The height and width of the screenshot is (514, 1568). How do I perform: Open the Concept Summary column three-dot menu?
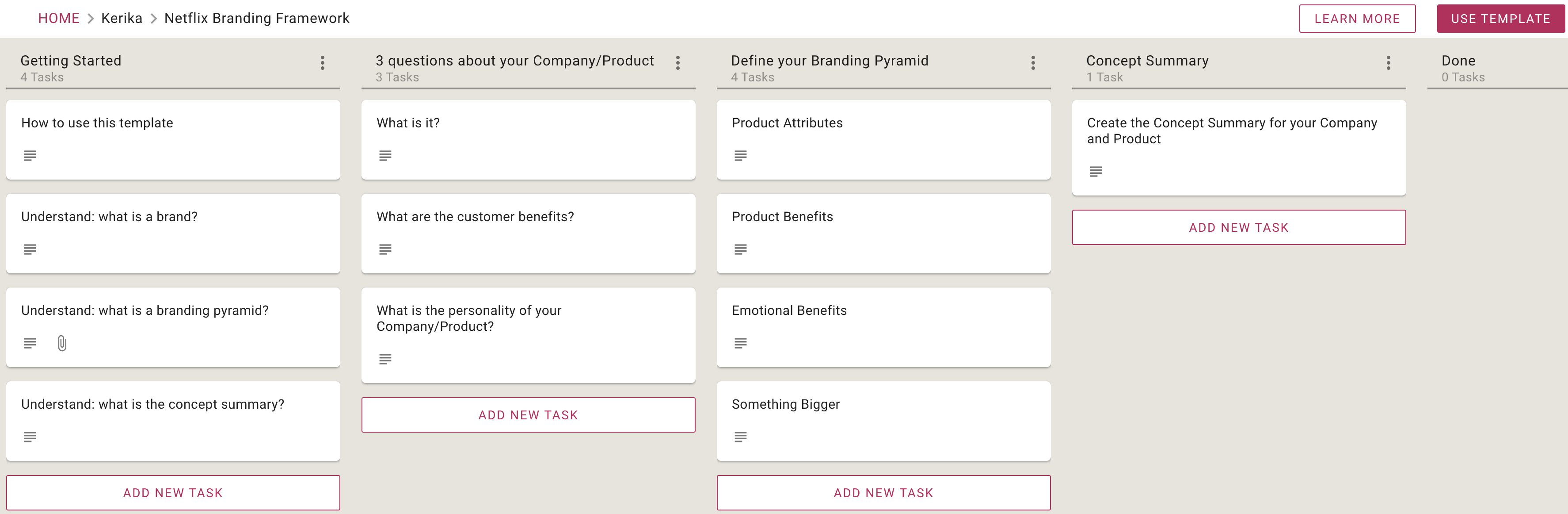click(1389, 63)
